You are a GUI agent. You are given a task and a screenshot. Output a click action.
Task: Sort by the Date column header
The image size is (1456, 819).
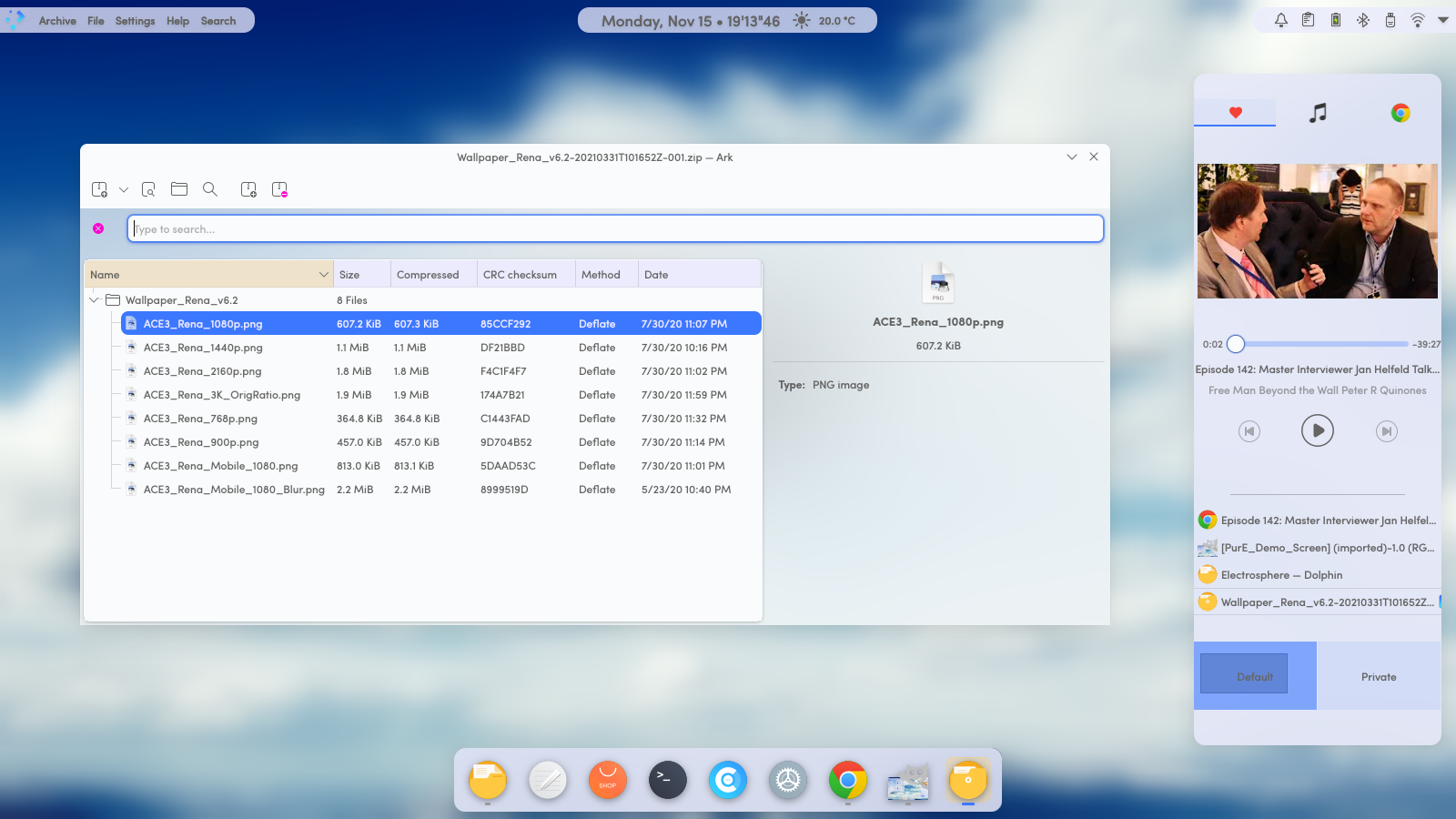[x=699, y=274]
